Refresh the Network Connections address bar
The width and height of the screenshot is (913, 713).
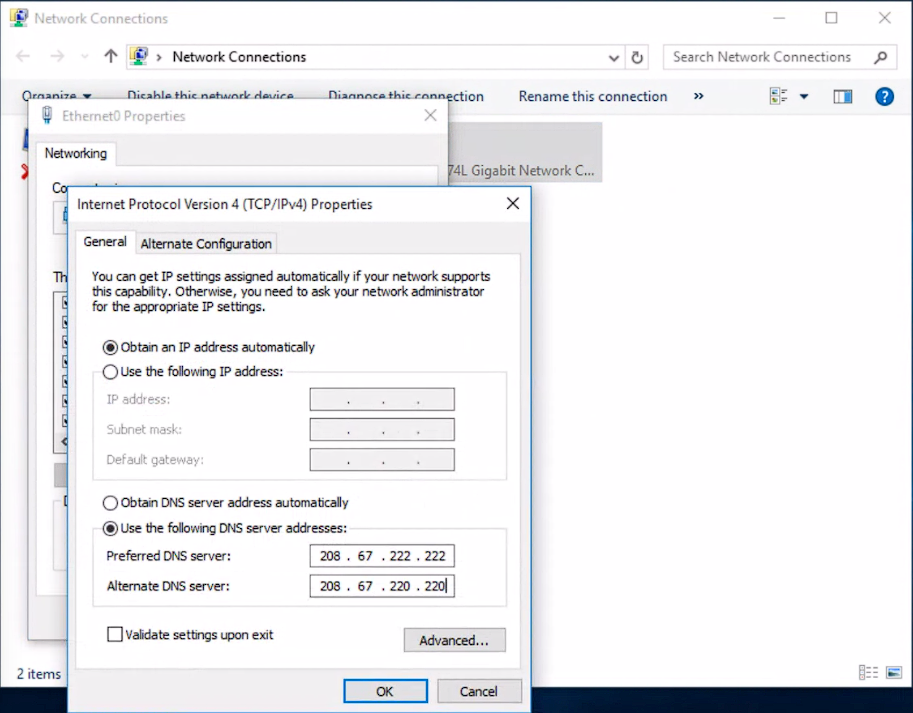pyautogui.click(x=638, y=57)
